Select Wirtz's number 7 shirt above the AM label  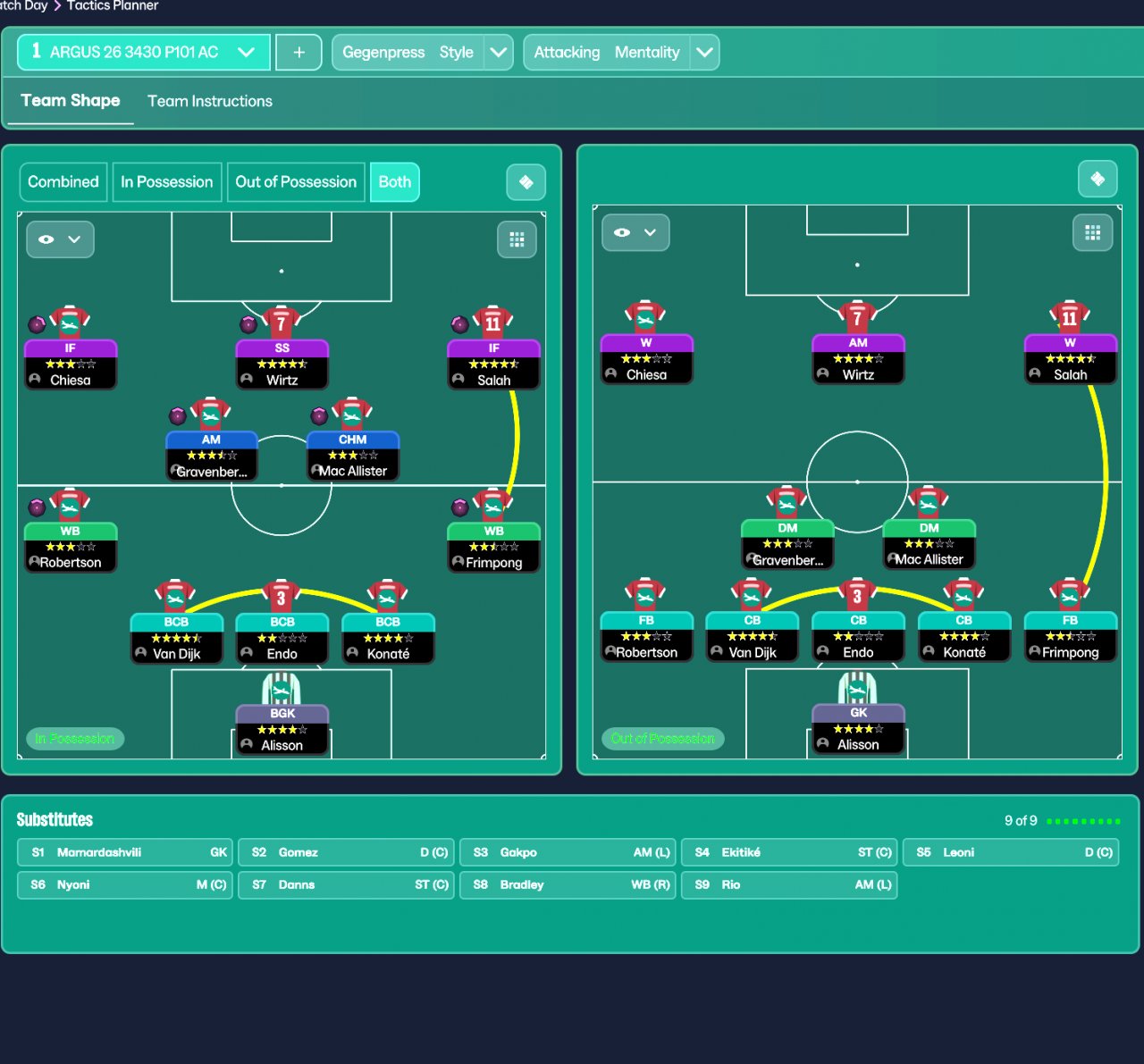pyautogui.click(x=858, y=317)
